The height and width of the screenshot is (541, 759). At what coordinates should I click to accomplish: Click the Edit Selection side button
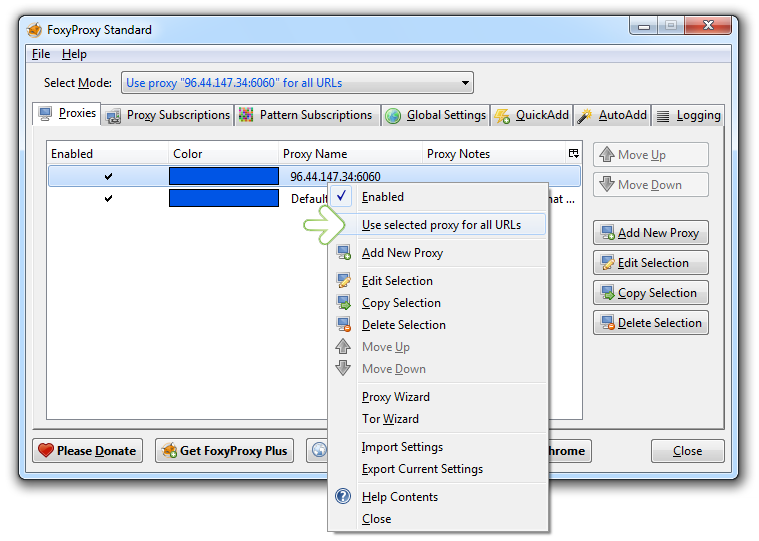click(x=651, y=263)
